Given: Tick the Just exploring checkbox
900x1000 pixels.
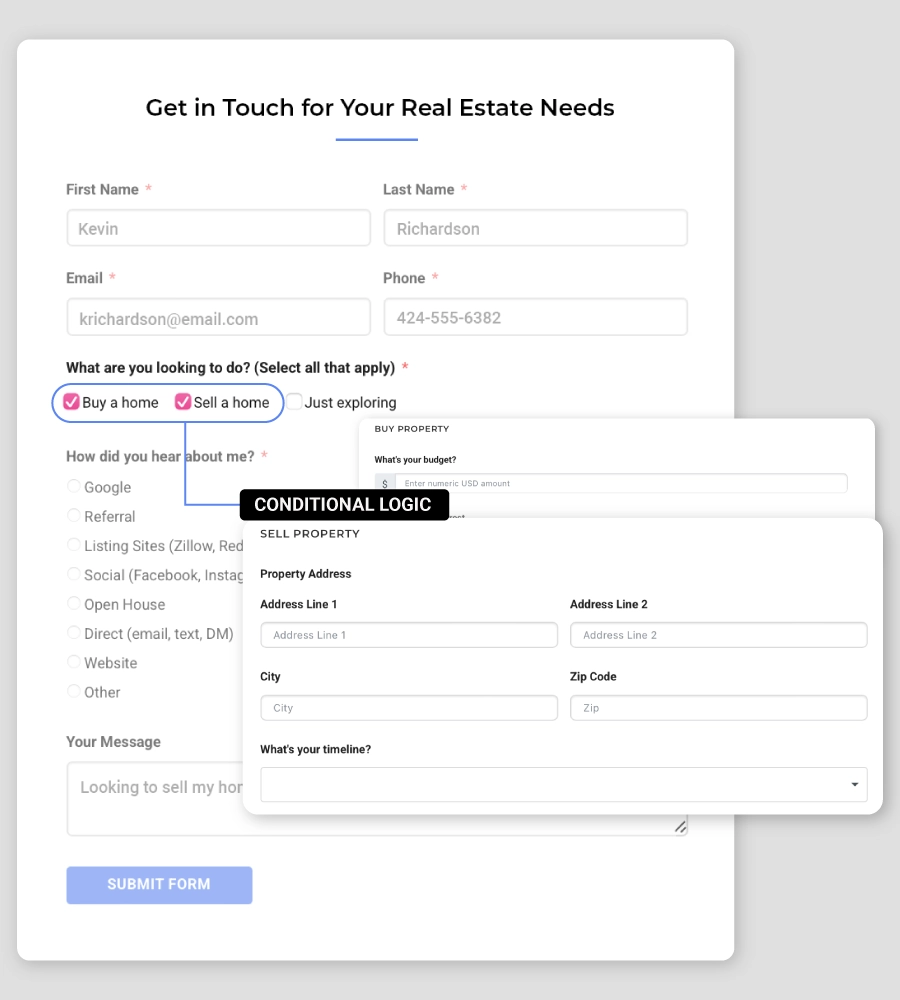Looking at the screenshot, I should click(x=295, y=402).
